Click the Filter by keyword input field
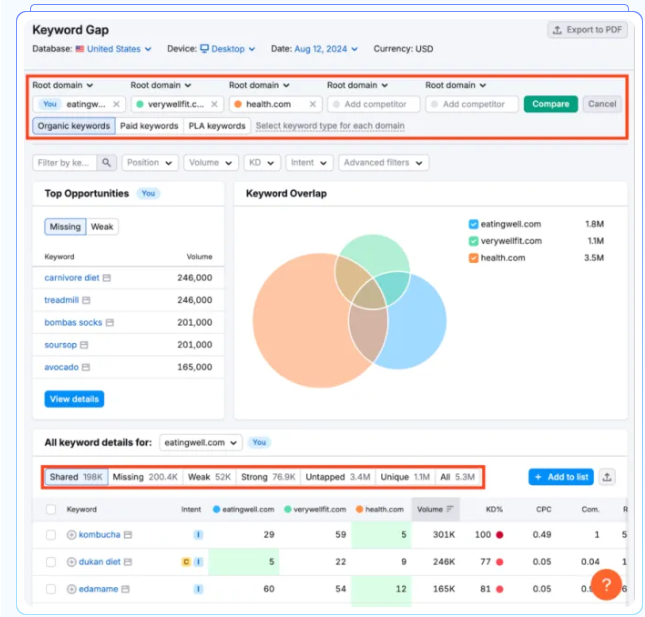 pos(65,162)
